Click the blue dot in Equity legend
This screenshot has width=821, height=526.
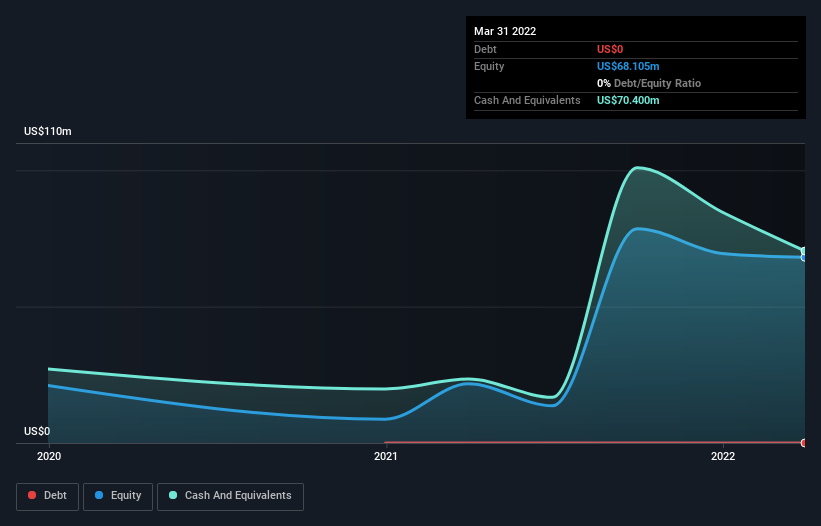pyautogui.click(x=99, y=495)
